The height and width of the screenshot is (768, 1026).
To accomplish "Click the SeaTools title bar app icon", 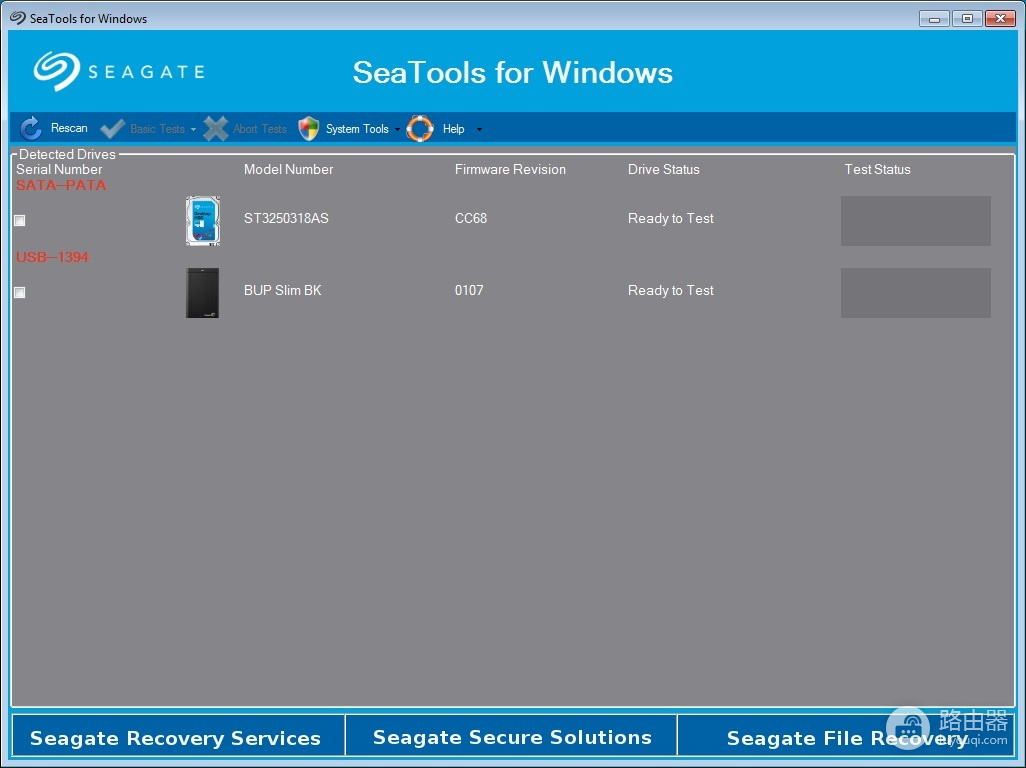I will (x=18, y=18).
